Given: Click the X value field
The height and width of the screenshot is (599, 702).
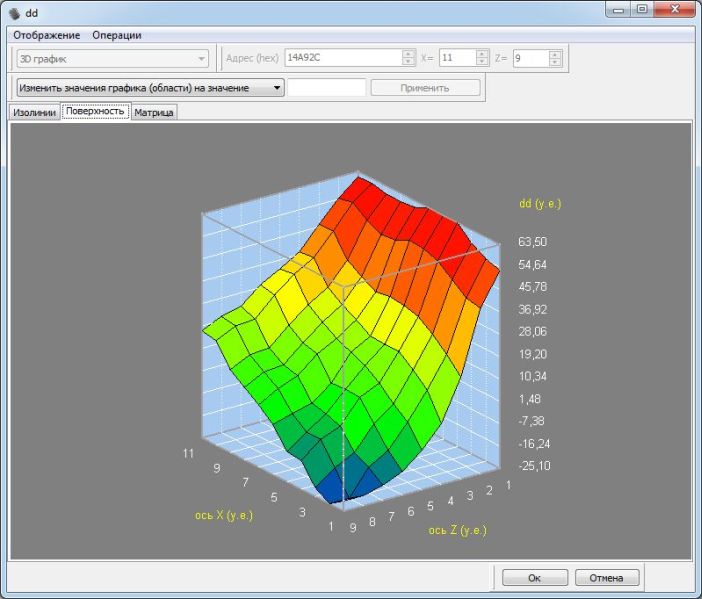Looking at the screenshot, I should point(456,59).
